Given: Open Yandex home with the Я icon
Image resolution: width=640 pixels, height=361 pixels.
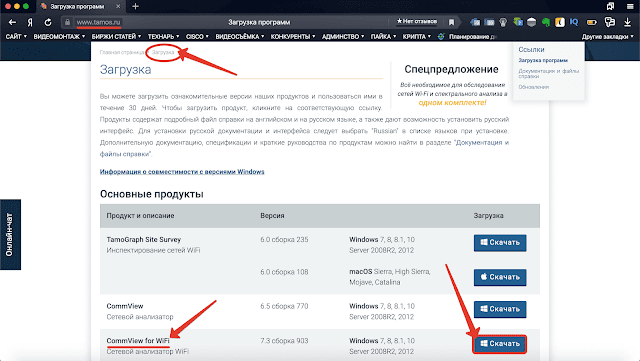Looking at the screenshot, I should tap(30, 22).
